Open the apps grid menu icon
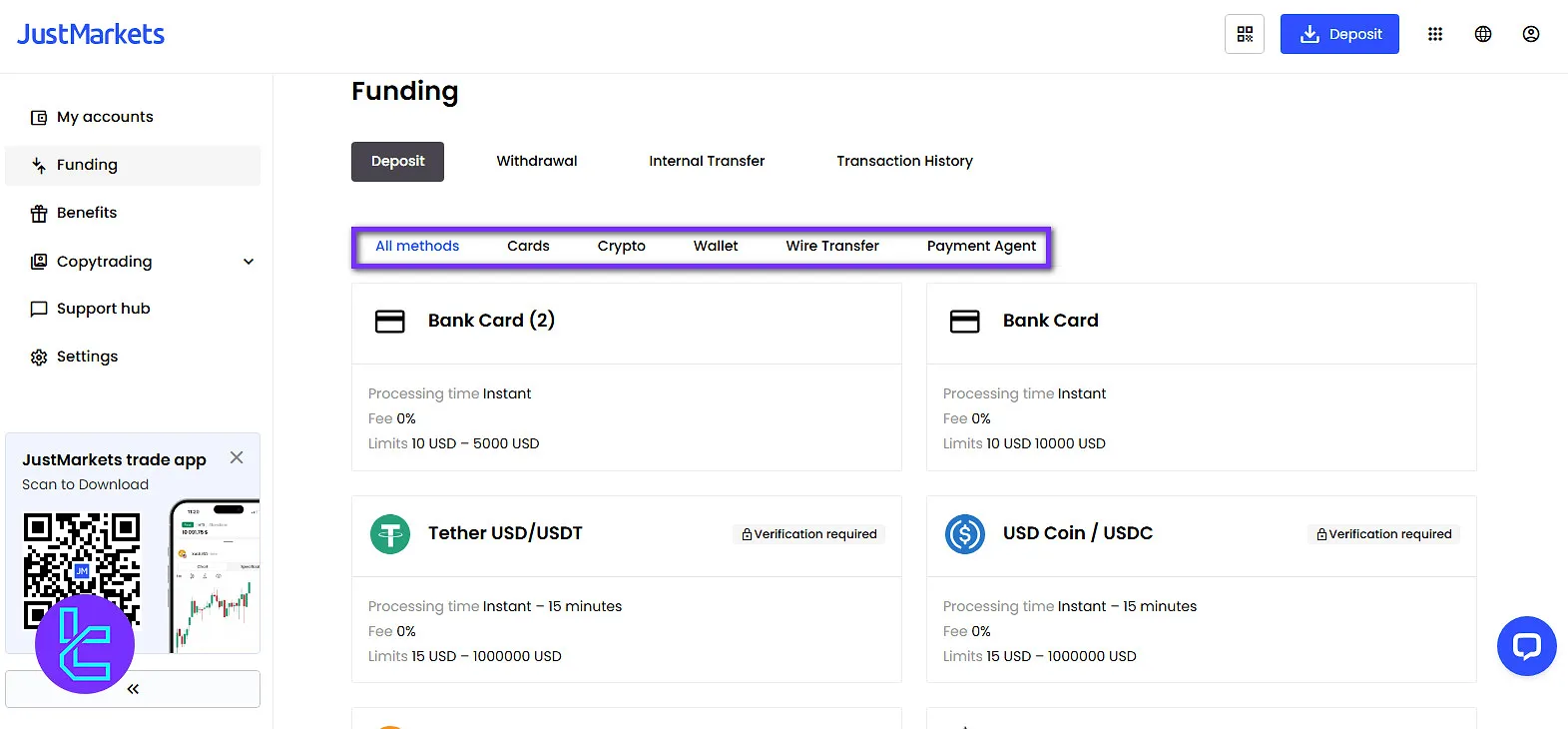Viewport: 1568px width, 729px height. 1434,34
